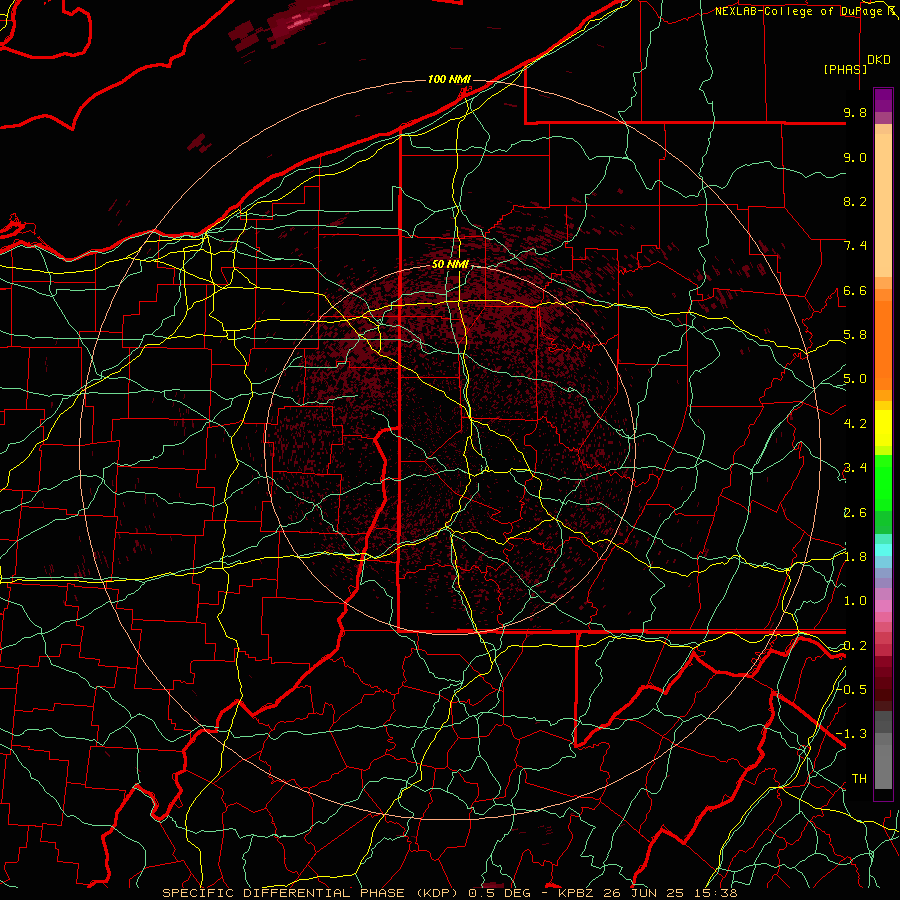Select the 1.0 scale value
The image size is (900, 900).
tap(855, 601)
